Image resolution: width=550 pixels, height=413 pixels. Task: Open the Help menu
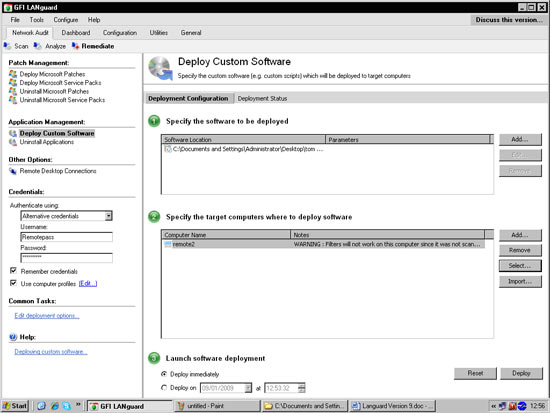click(x=94, y=20)
